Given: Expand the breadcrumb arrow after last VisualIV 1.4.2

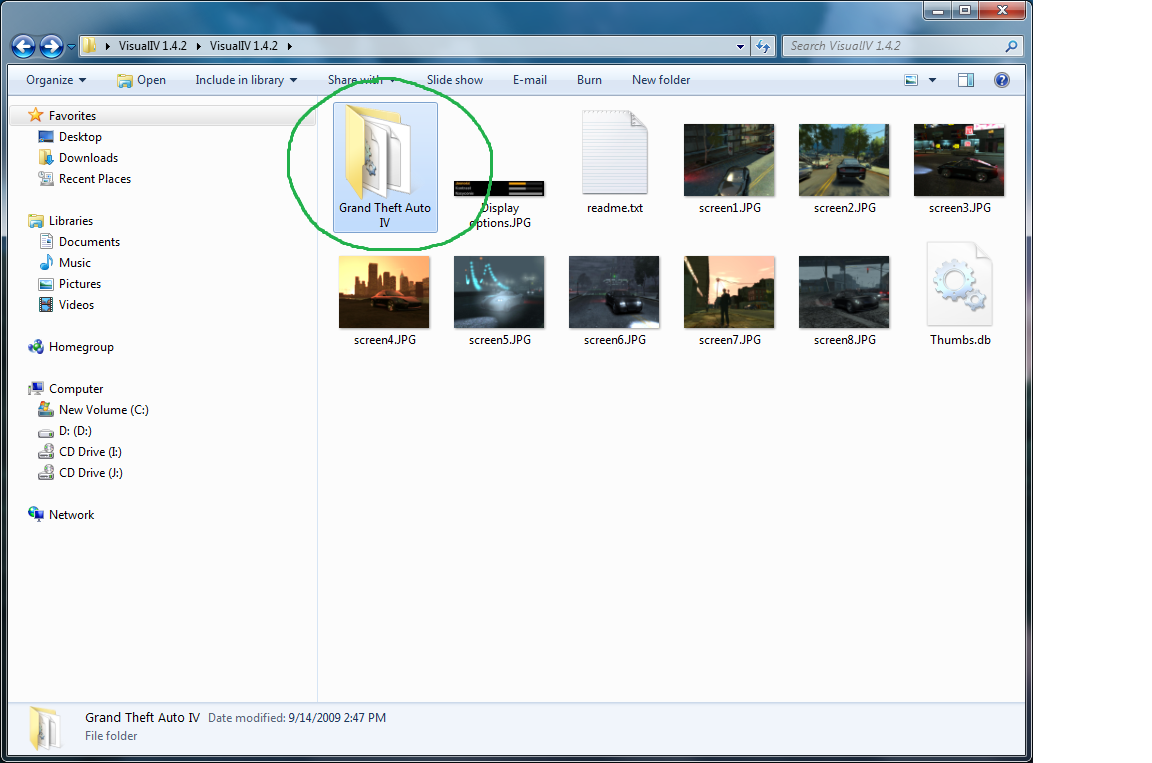Looking at the screenshot, I should [289, 46].
